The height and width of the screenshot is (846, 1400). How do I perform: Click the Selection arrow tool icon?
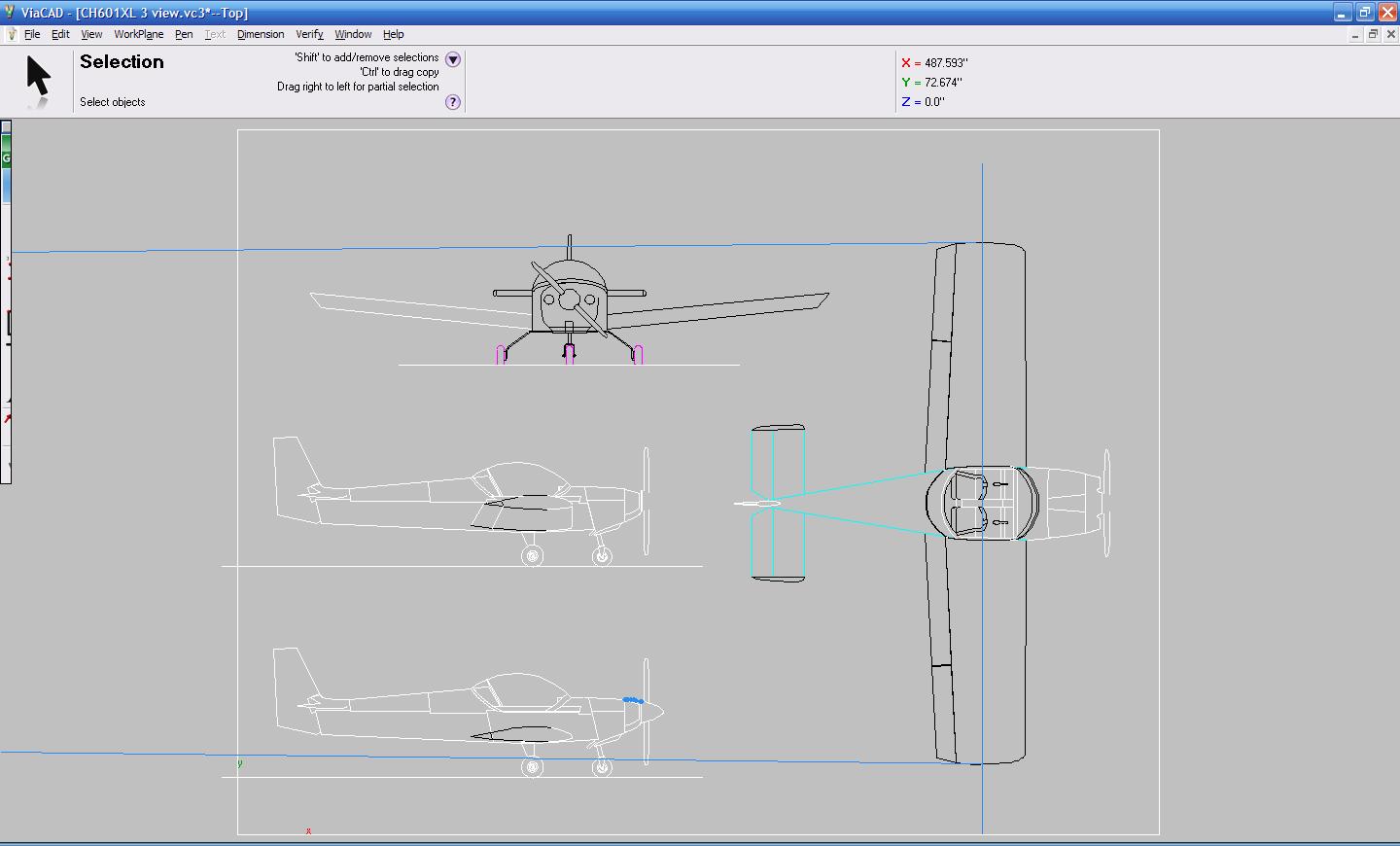pyautogui.click(x=38, y=78)
